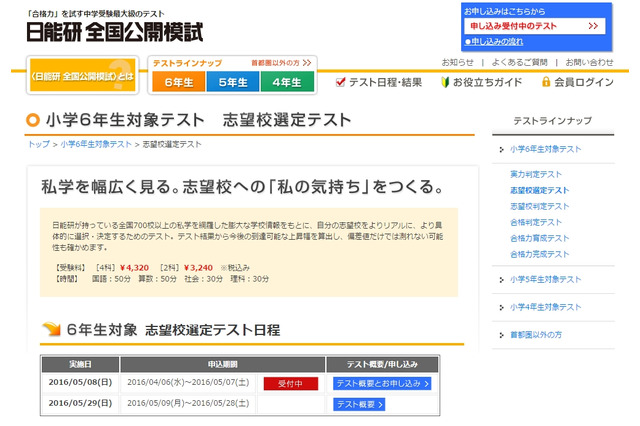Open the お知らせ link
The height and width of the screenshot is (426, 640).
[x=458, y=62]
